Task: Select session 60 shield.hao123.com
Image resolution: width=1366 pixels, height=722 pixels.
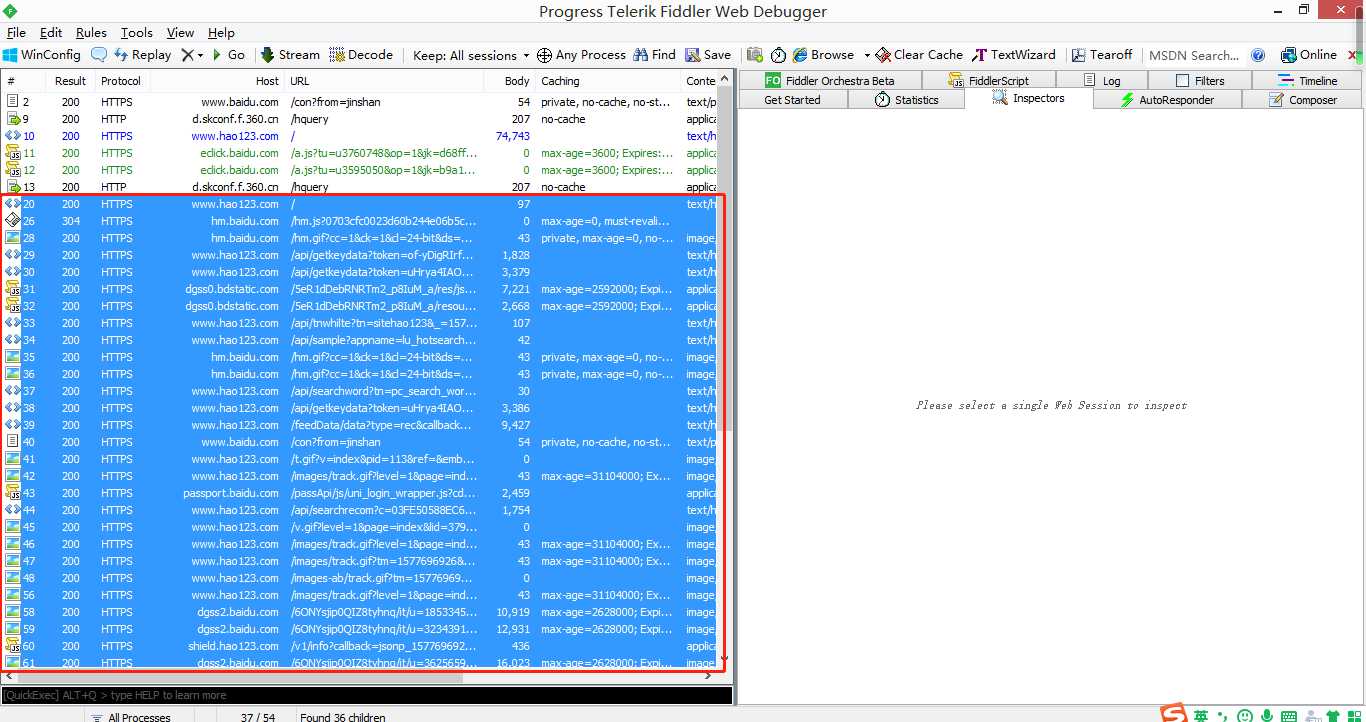Action: (360, 646)
